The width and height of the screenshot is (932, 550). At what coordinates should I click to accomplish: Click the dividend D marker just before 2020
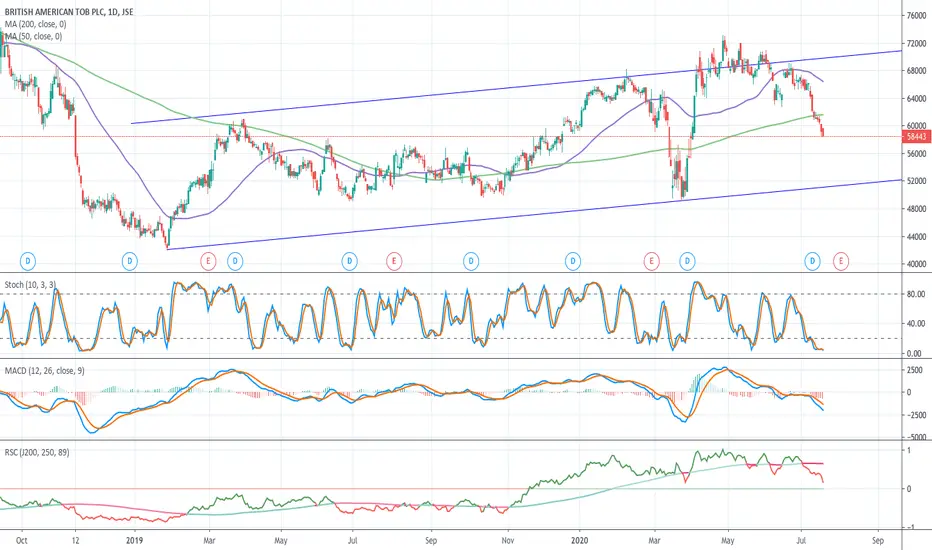(572, 261)
